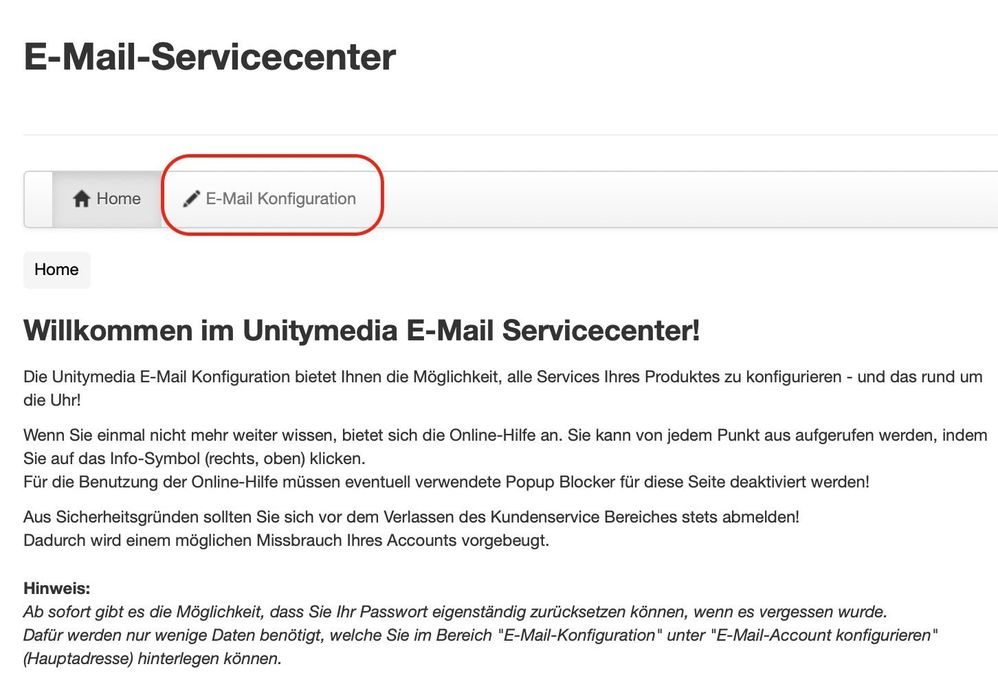Click the (Hauptadresse) hinterlegen können line
The width and height of the screenshot is (998, 678).
(152, 660)
